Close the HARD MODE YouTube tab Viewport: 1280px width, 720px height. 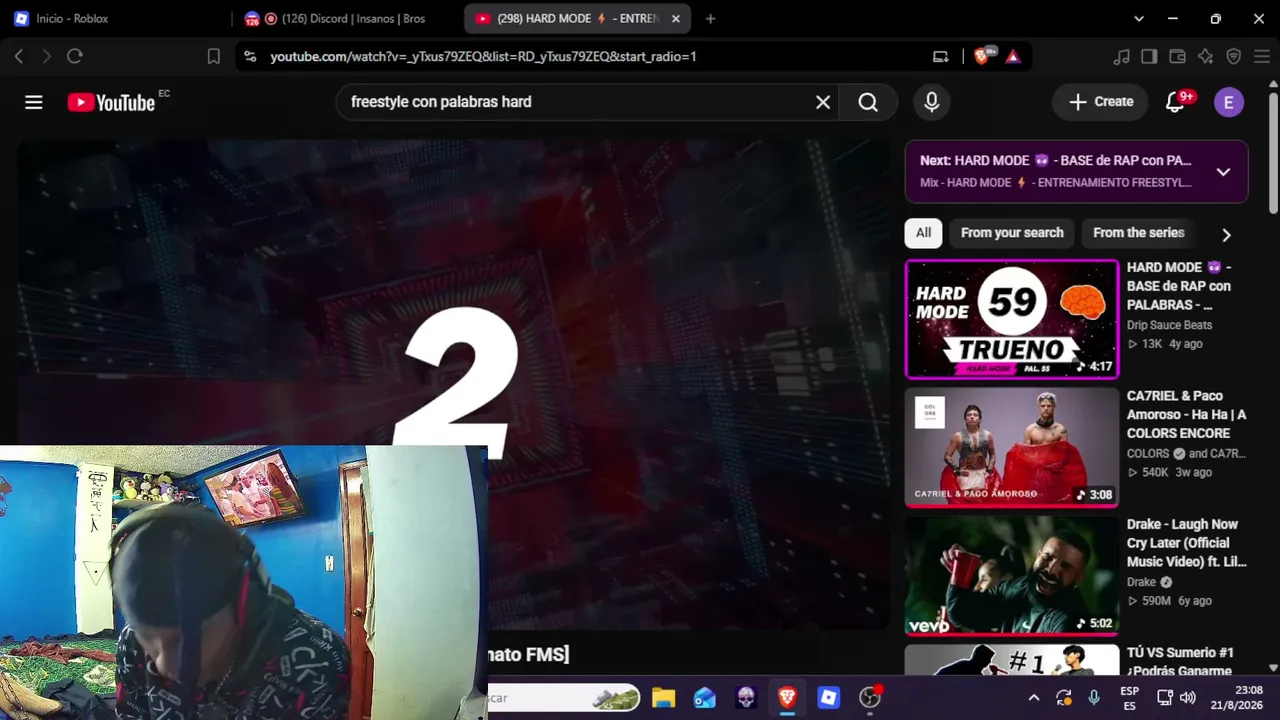point(675,19)
